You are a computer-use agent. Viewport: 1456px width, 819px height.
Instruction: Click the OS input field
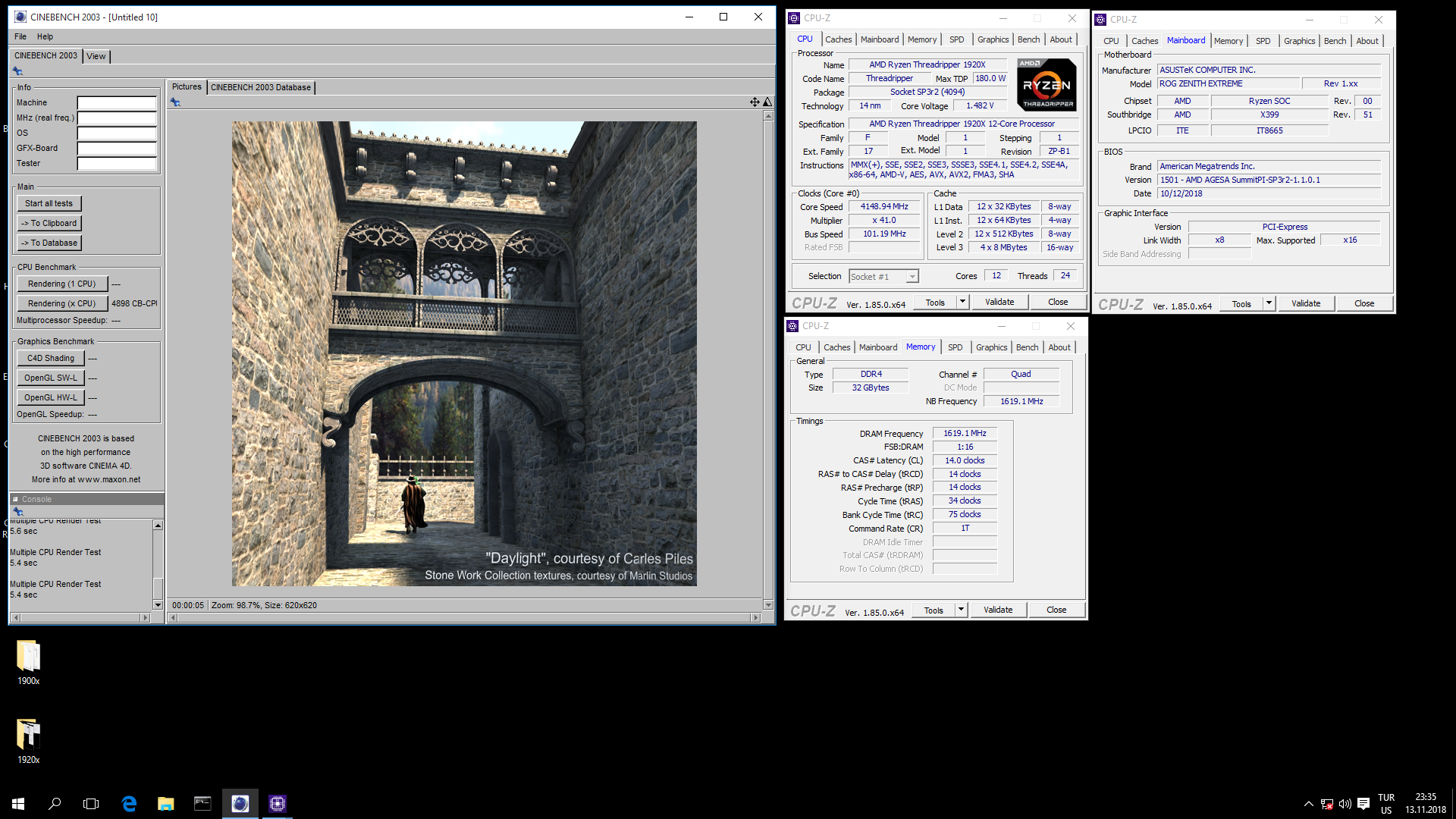pos(117,133)
